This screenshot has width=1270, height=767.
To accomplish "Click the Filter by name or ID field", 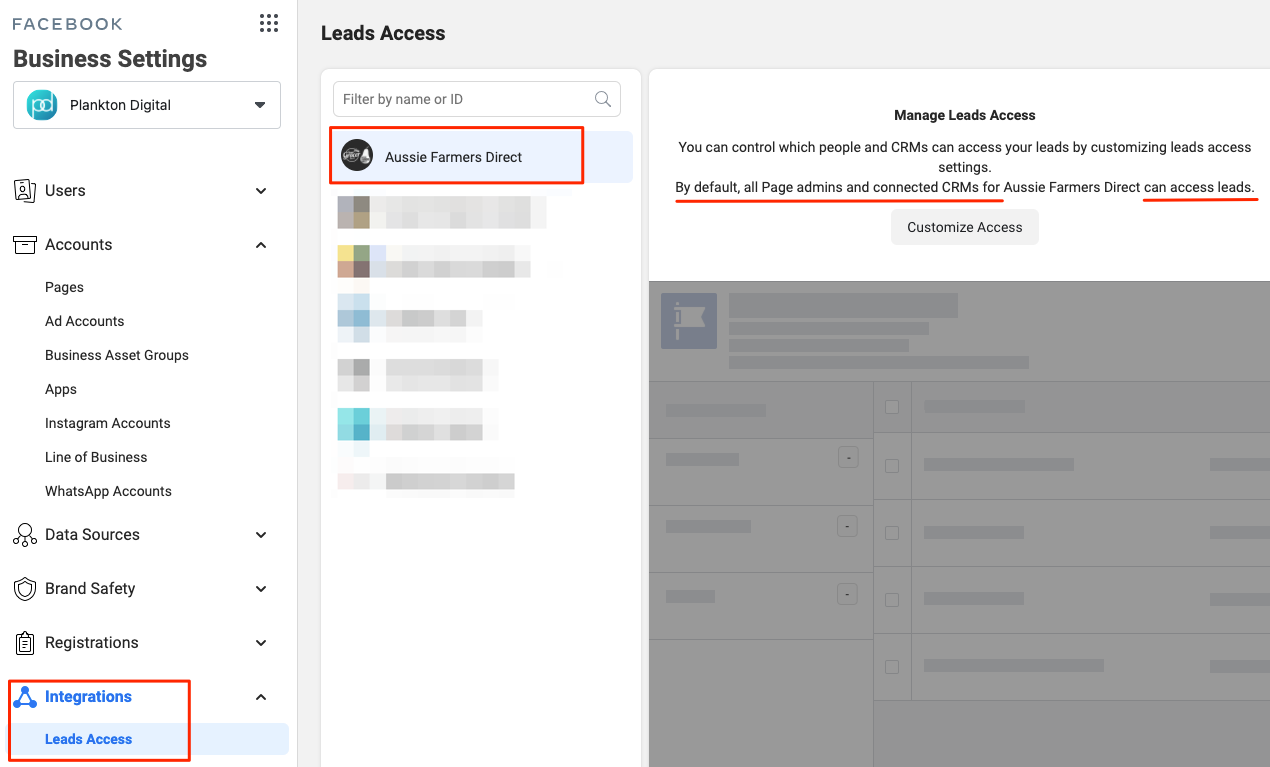I will coord(465,99).
